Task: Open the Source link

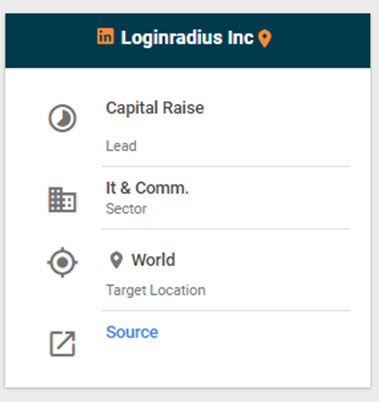Action: pyautogui.click(x=132, y=332)
